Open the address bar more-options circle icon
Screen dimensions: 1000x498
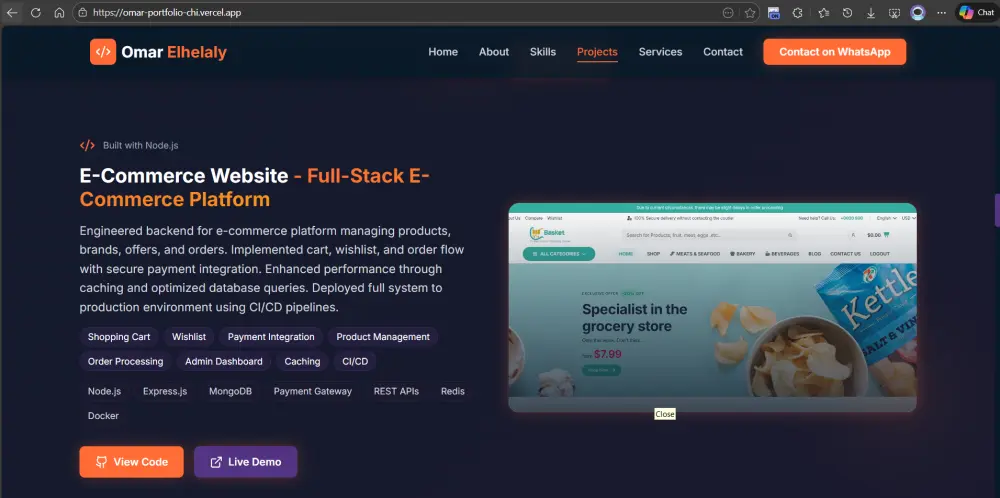[x=728, y=13]
